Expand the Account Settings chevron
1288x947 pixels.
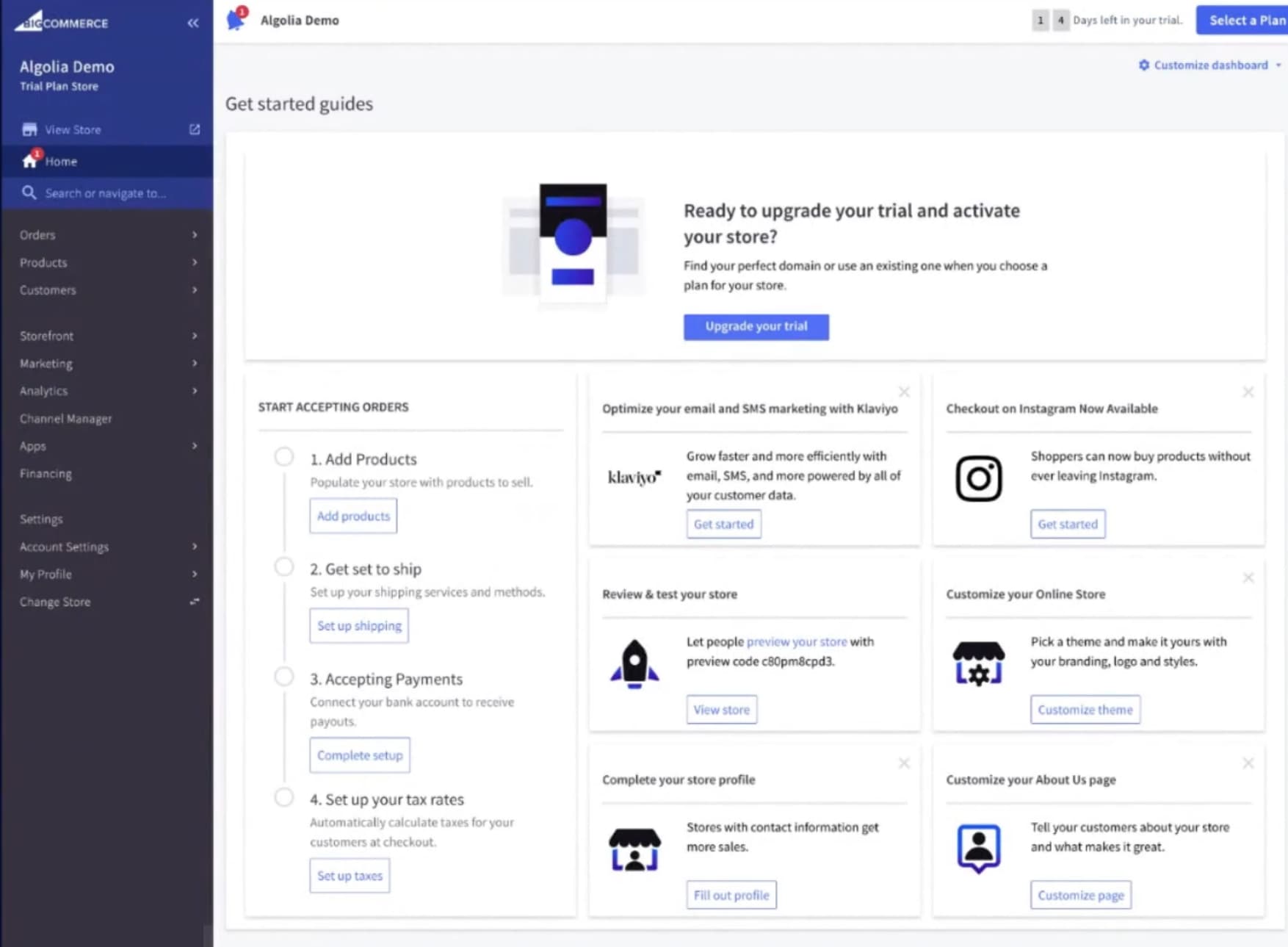click(195, 547)
